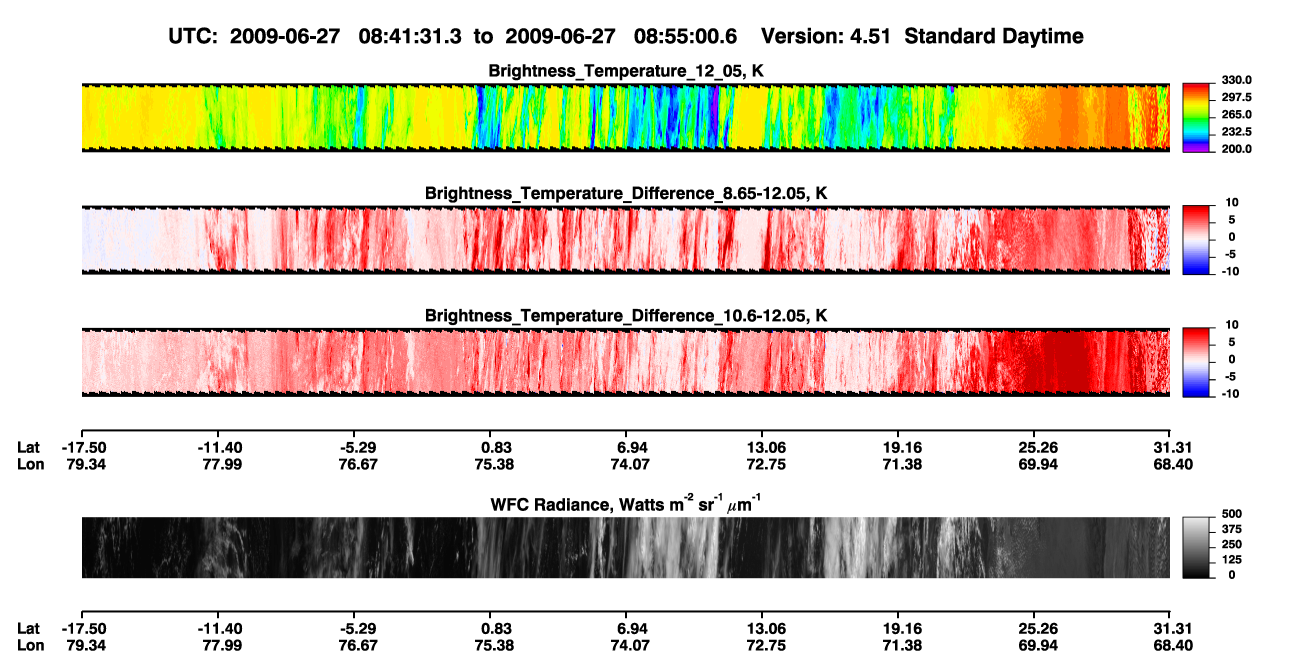1300x667 pixels.
Task: Click latitude -5.29 on the axis under the WFC strip
Action: click(x=353, y=628)
